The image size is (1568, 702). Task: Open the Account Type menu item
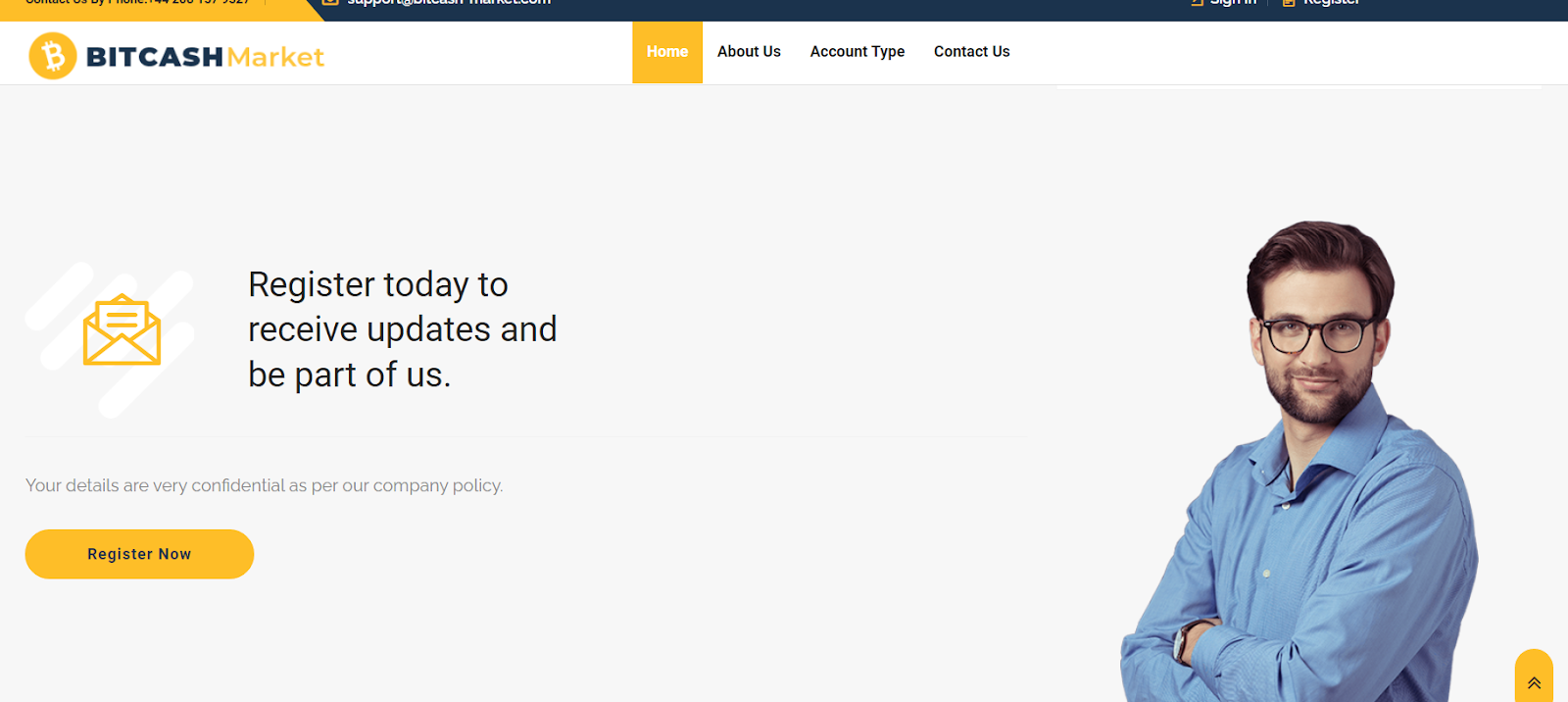click(857, 52)
